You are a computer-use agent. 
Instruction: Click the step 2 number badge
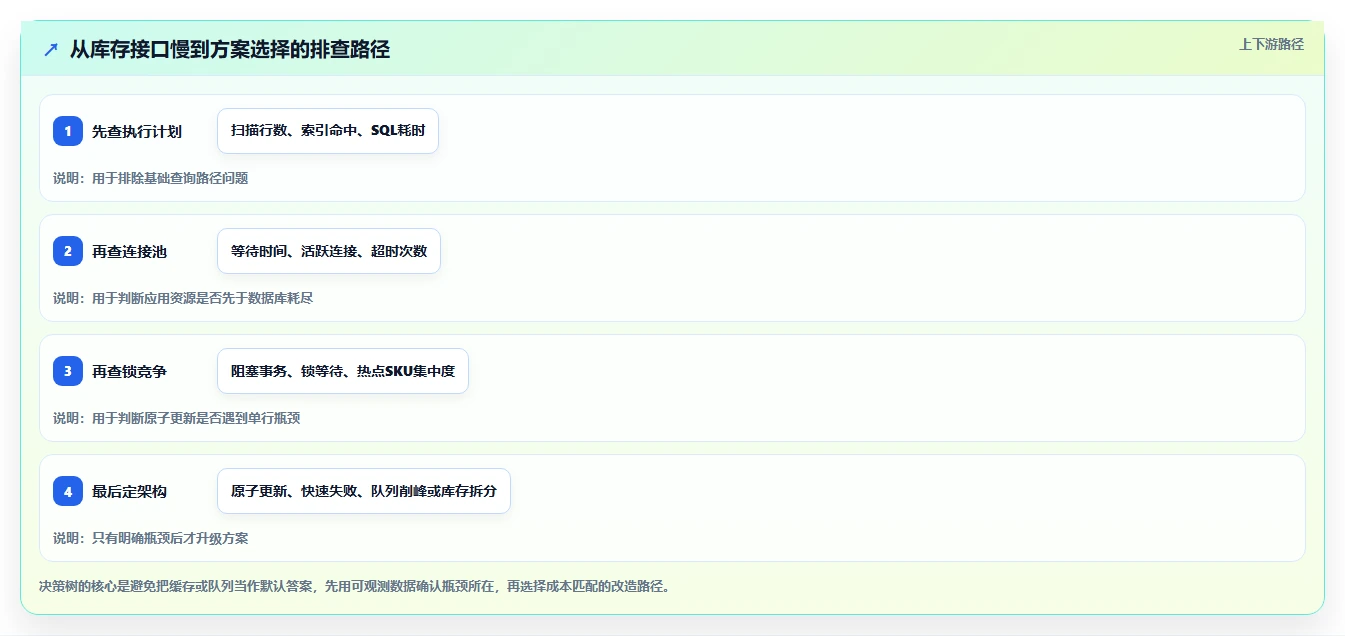click(68, 251)
